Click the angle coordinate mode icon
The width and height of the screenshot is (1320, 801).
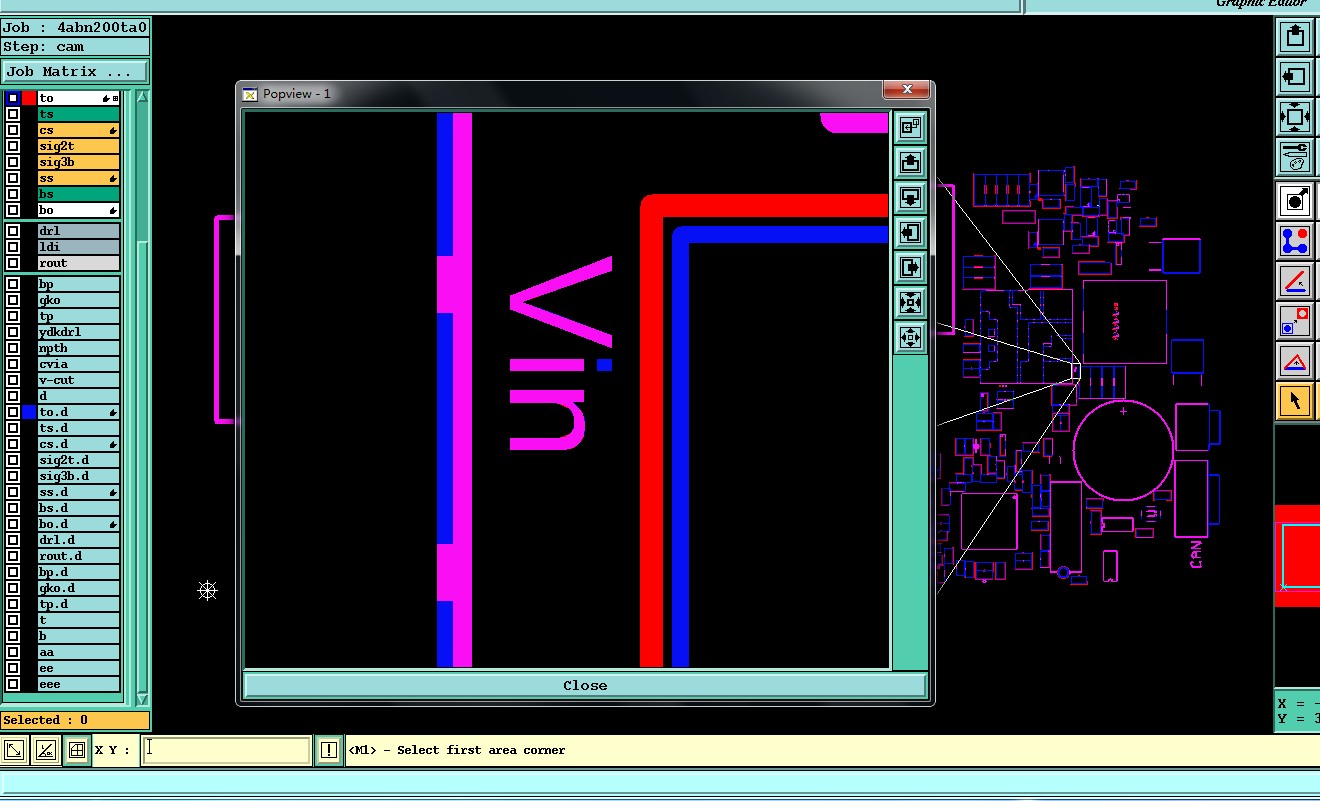pos(45,750)
